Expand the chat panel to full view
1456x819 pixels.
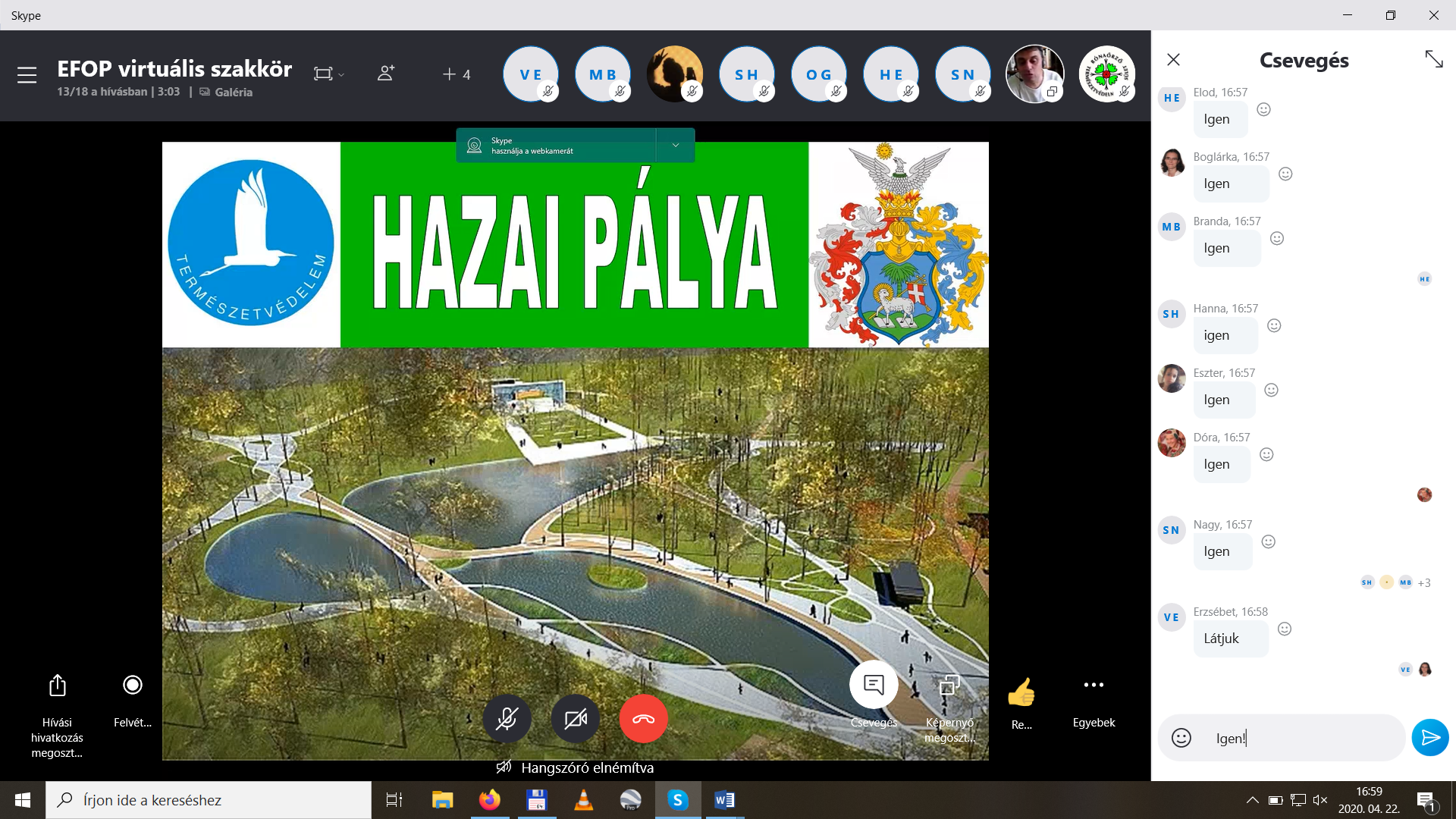(1433, 59)
